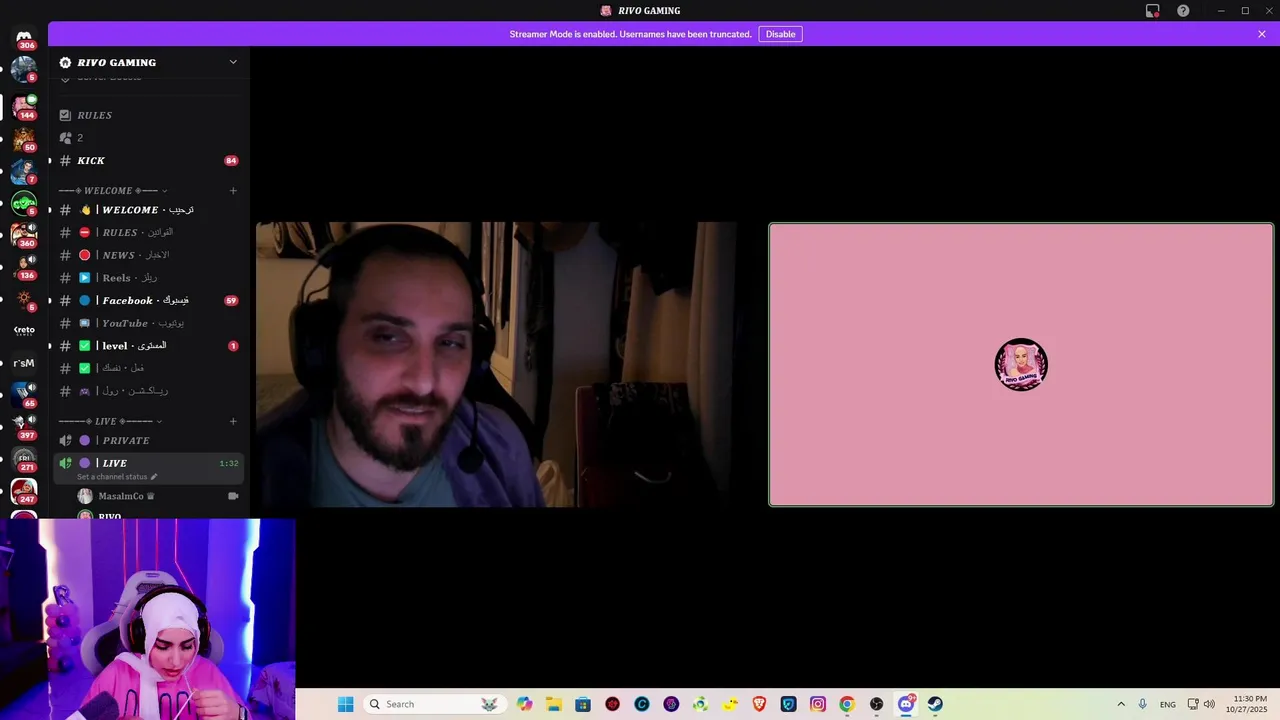
Task: Open Discord direct messages home icon
Action: [x=24, y=37]
